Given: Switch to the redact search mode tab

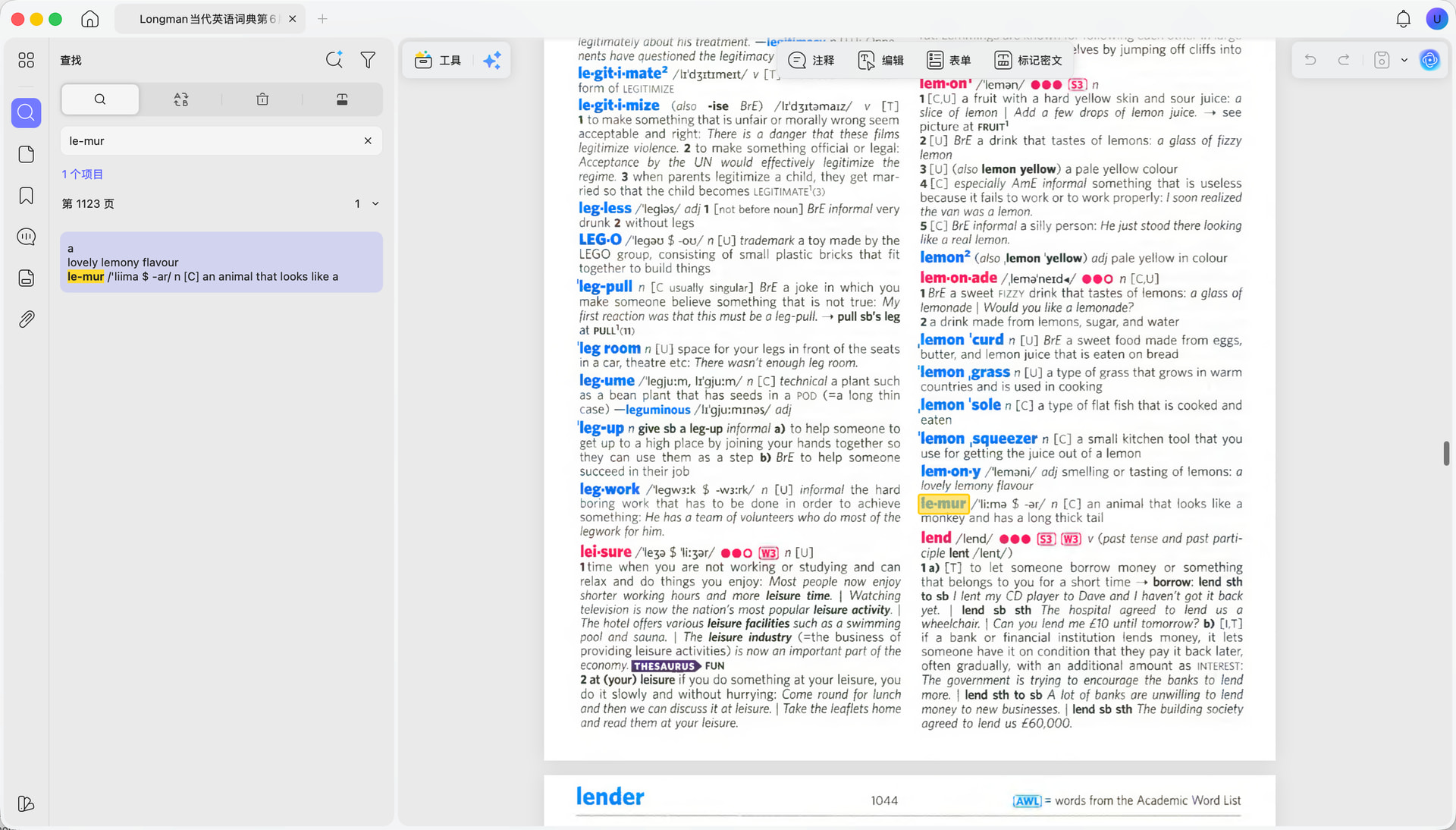Looking at the screenshot, I should [342, 99].
